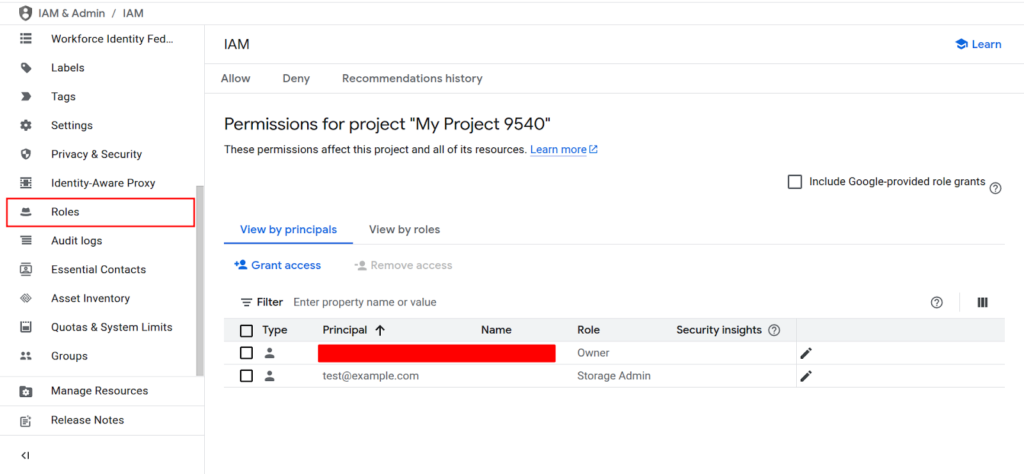Edit test@example.com with the pencil icon
This screenshot has width=1024, height=474.
pyautogui.click(x=807, y=376)
